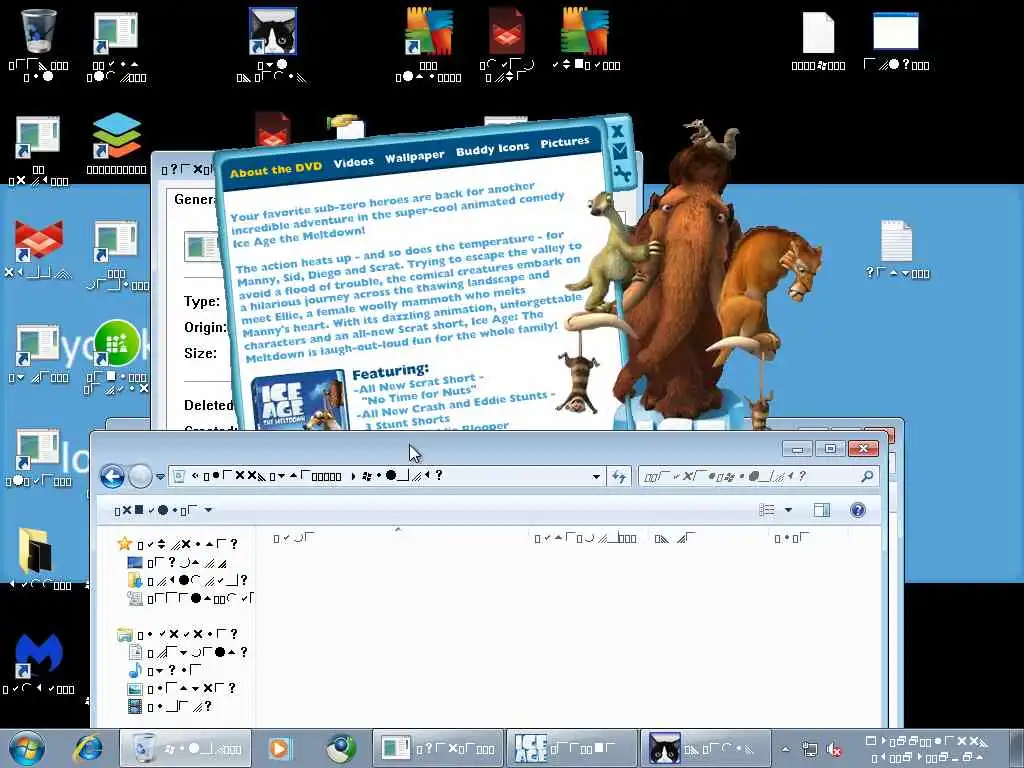Click the network tray icon
Viewport: 1024px width, 768px height.
[810, 749]
